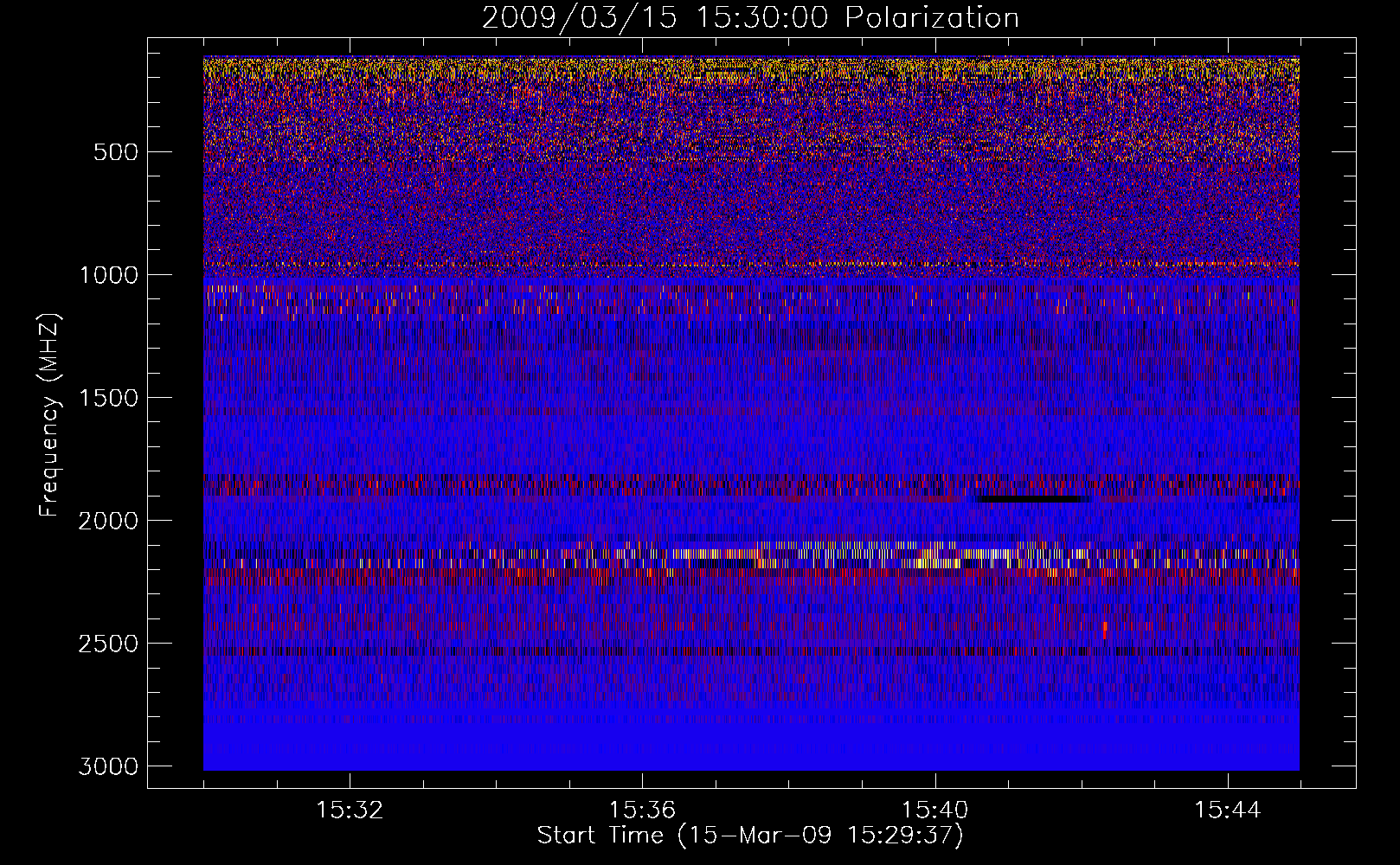Viewport: 1400px width, 865px height.
Task: Click the 1000 frequency tick label
Action: tap(108, 275)
